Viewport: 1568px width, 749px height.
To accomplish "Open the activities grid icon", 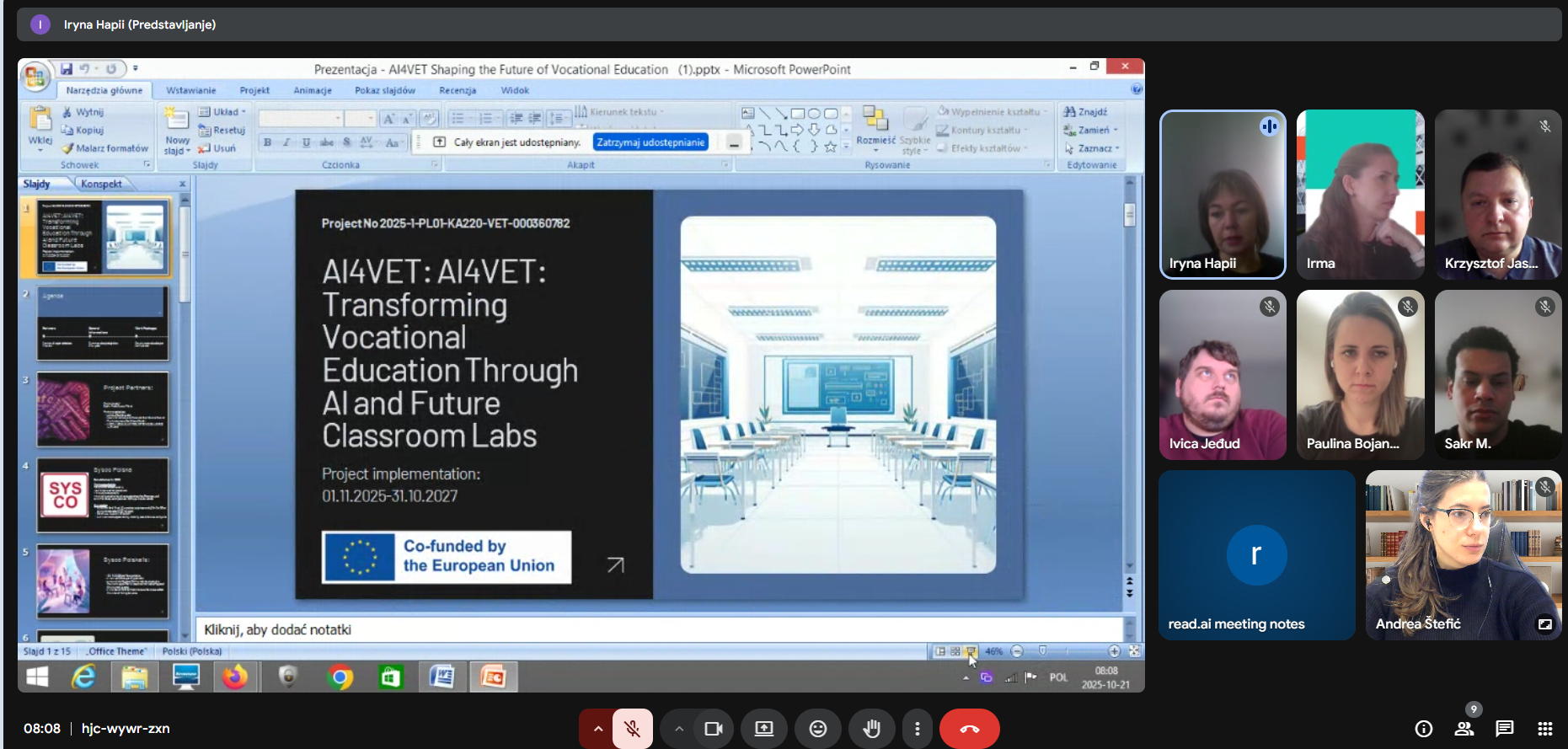I will pos(1544,729).
